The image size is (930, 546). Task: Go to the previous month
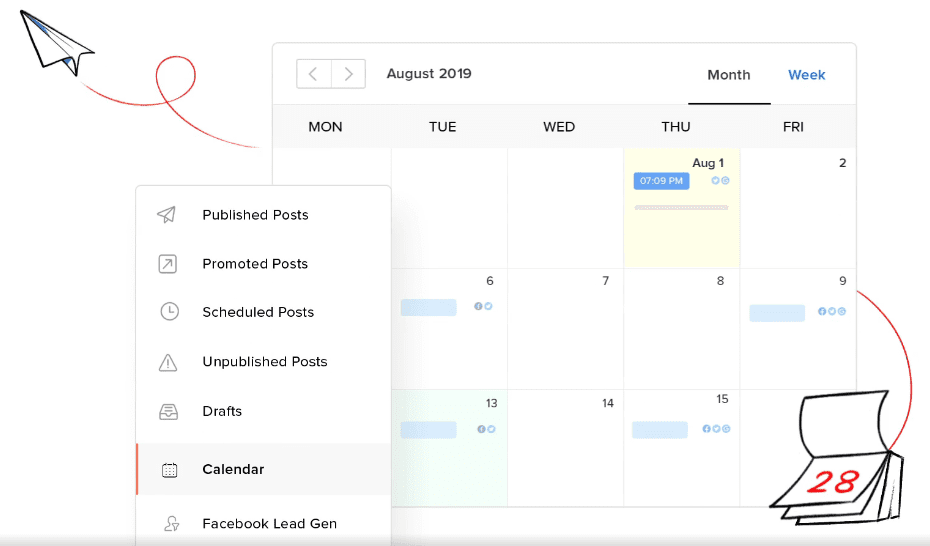pyautogui.click(x=314, y=74)
